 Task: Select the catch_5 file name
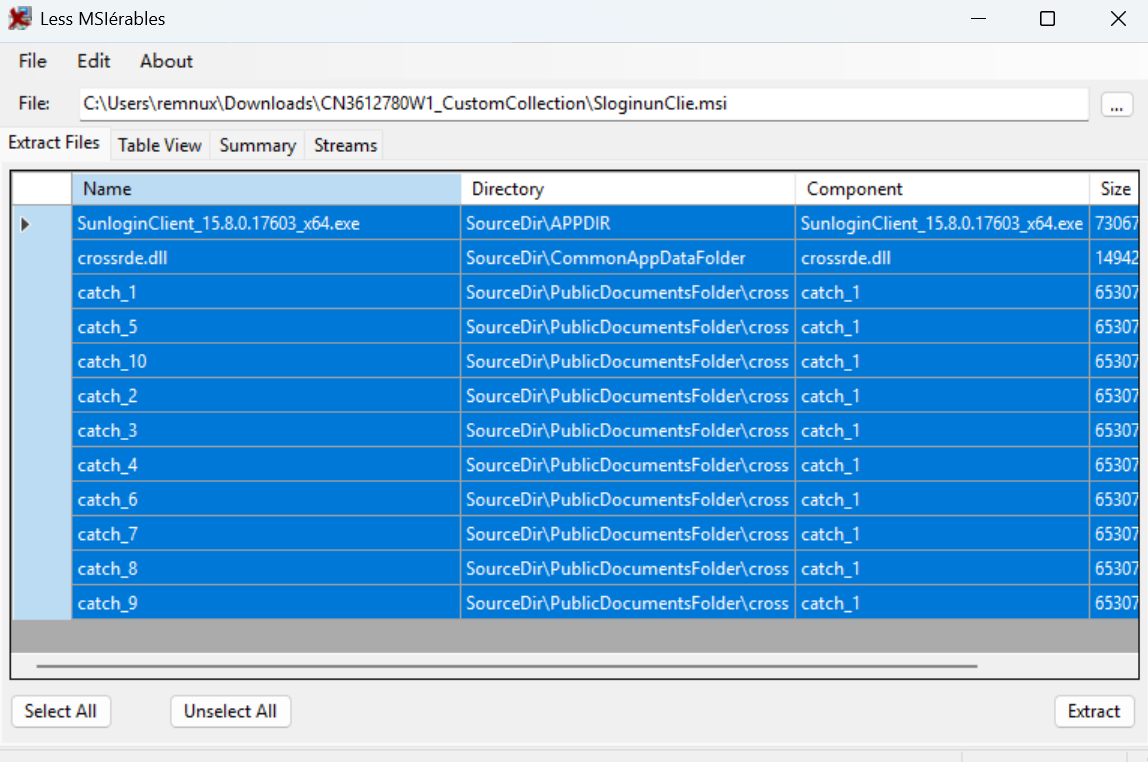point(266,326)
